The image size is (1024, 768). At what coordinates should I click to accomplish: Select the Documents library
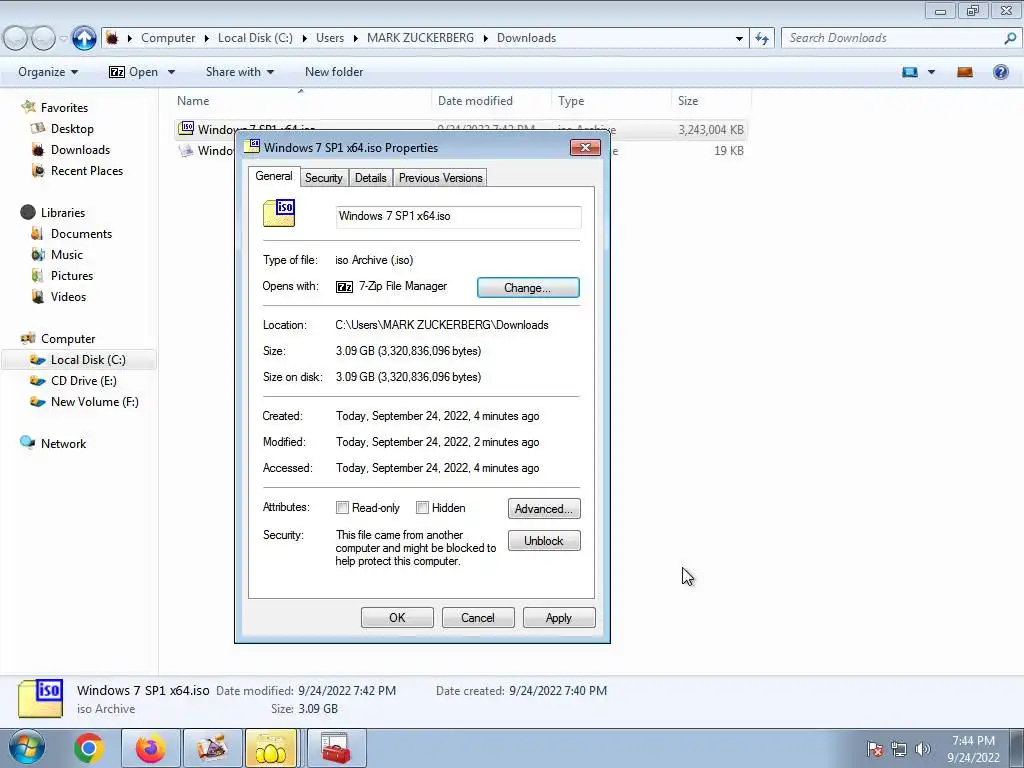(x=81, y=234)
